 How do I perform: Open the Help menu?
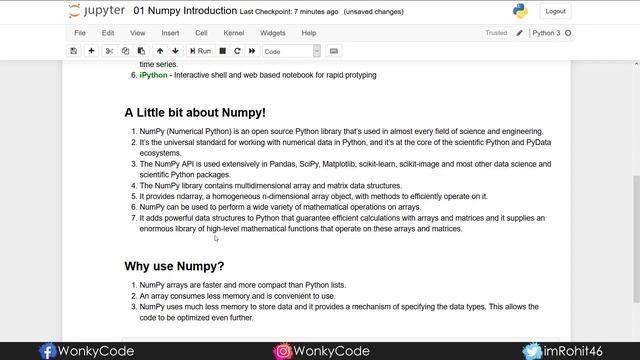coord(309,33)
